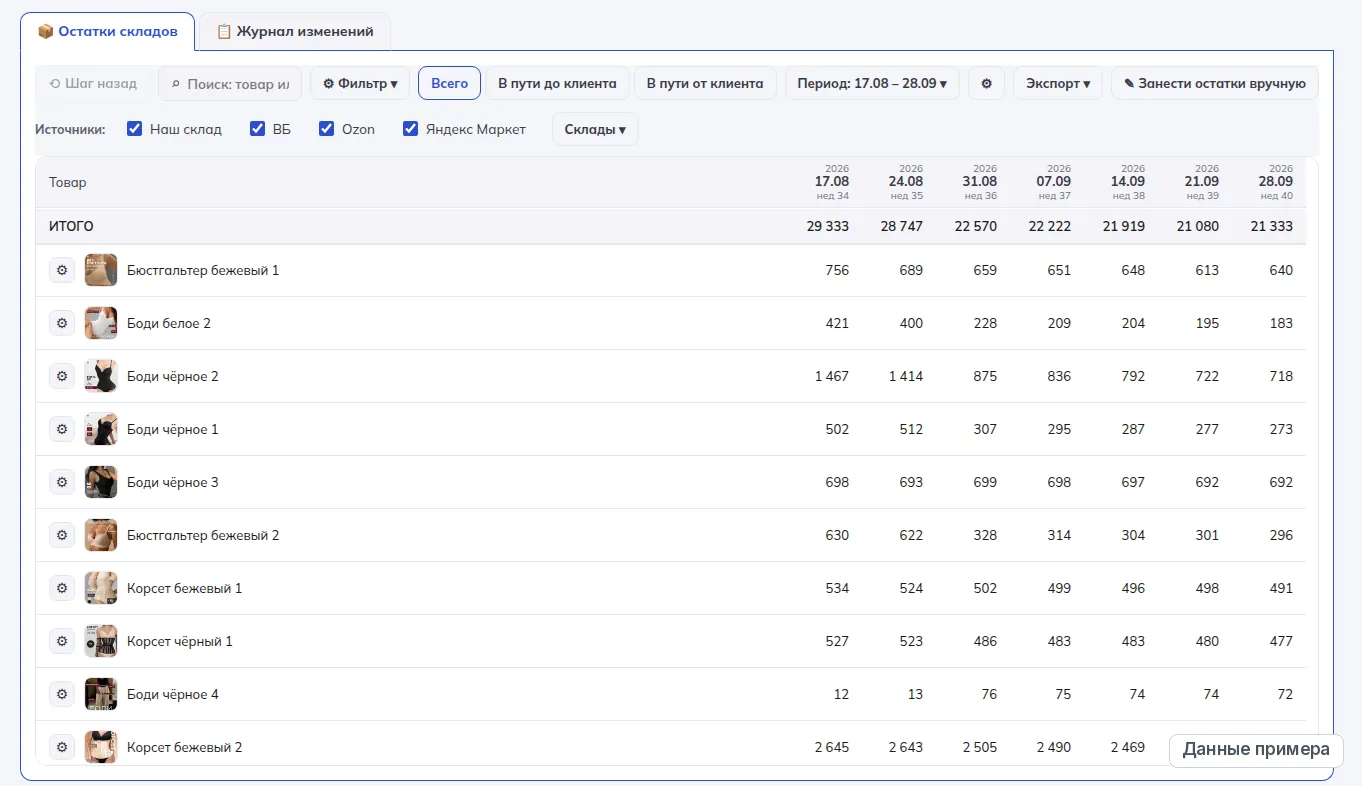
Task: Click the toolbar gear settings button
Action: coord(986,83)
